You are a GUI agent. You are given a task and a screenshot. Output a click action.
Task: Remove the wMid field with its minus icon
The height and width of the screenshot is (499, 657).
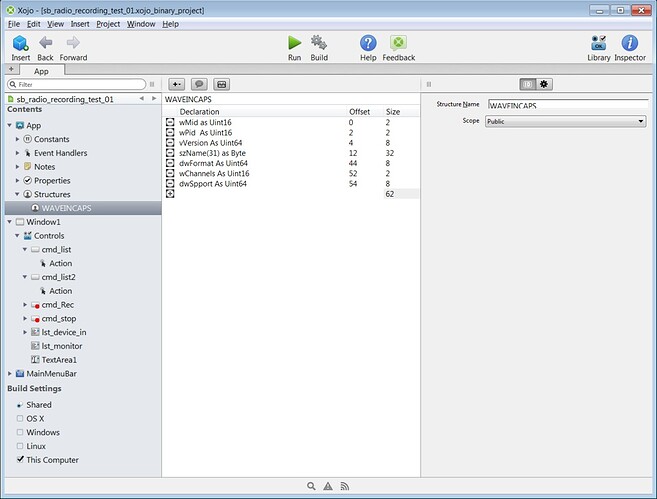pyautogui.click(x=170, y=122)
